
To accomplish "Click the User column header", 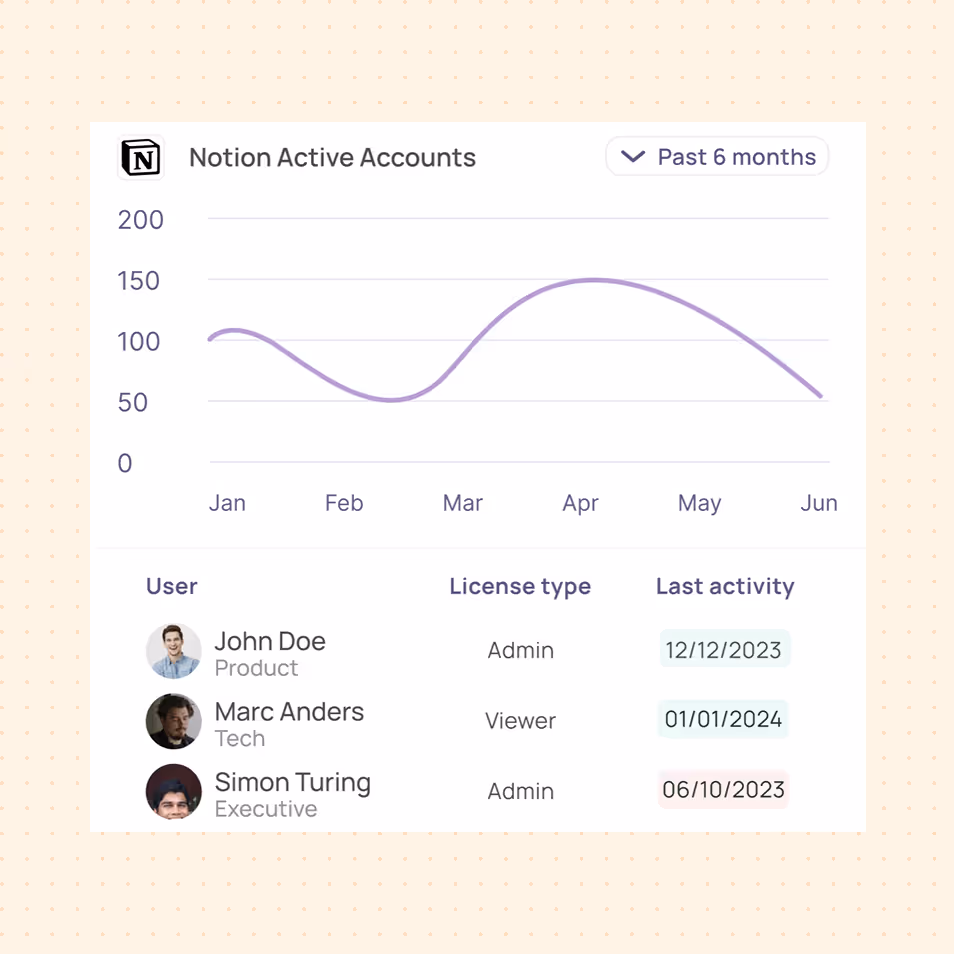I will pyautogui.click(x=172, y=586).
